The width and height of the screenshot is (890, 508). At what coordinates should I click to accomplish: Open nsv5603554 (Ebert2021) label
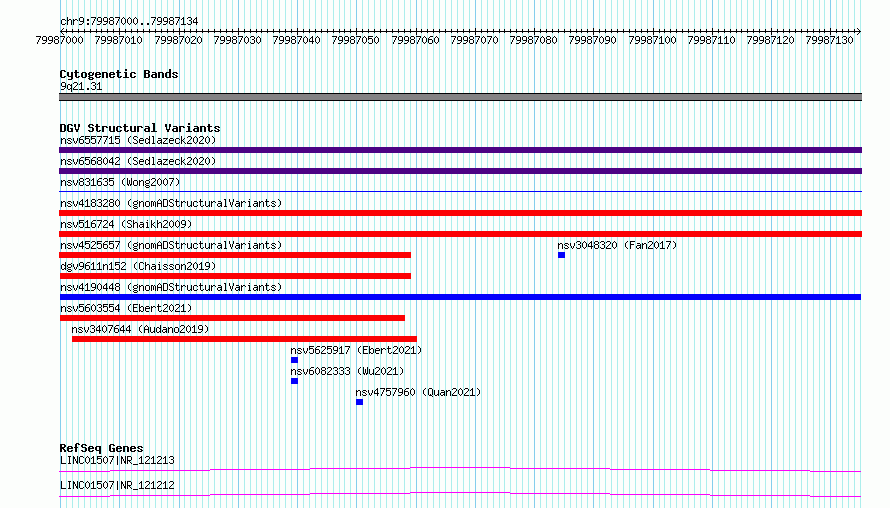click(126, 308)
